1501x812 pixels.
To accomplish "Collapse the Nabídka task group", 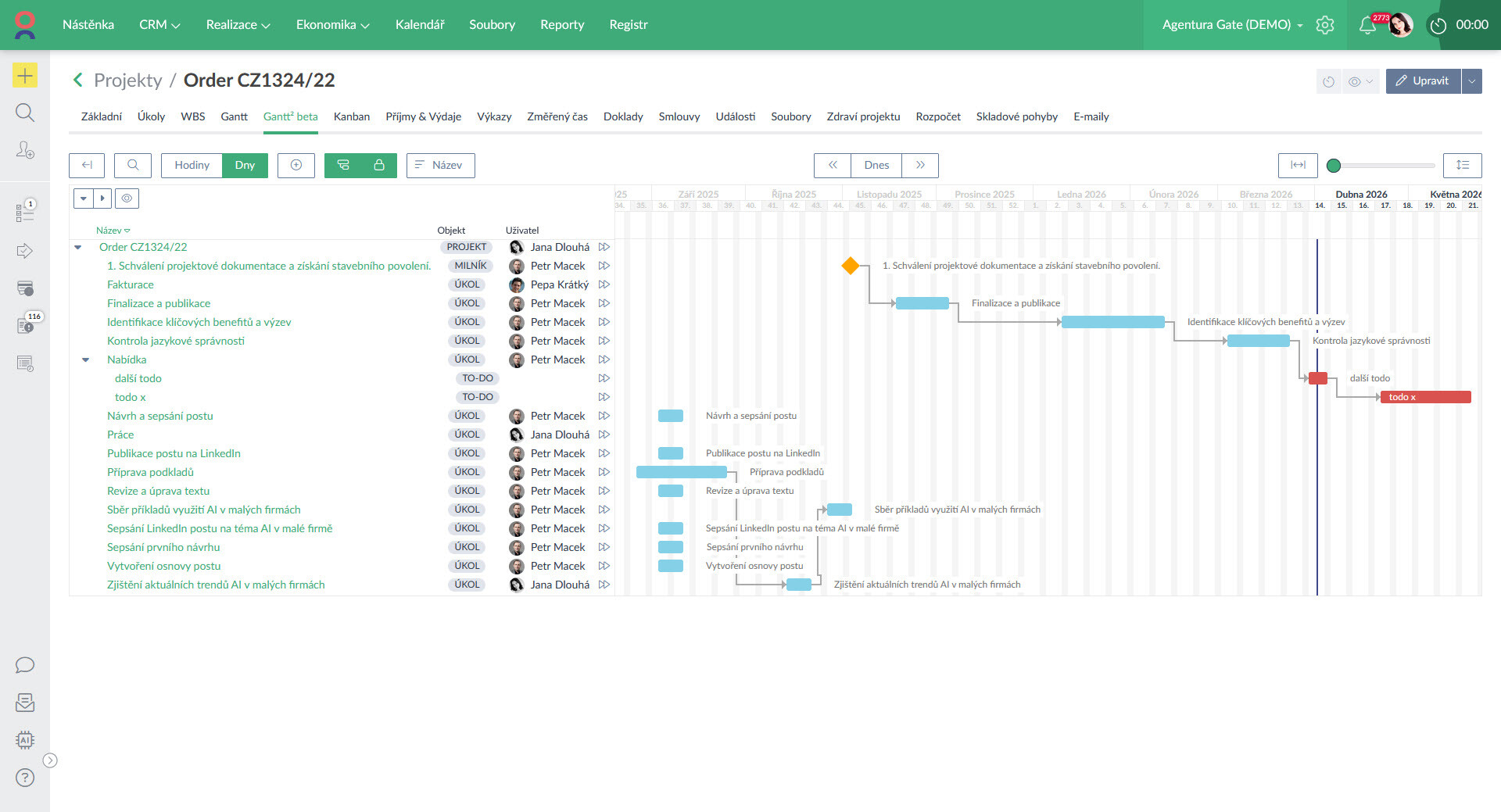I will click(86, 359).
